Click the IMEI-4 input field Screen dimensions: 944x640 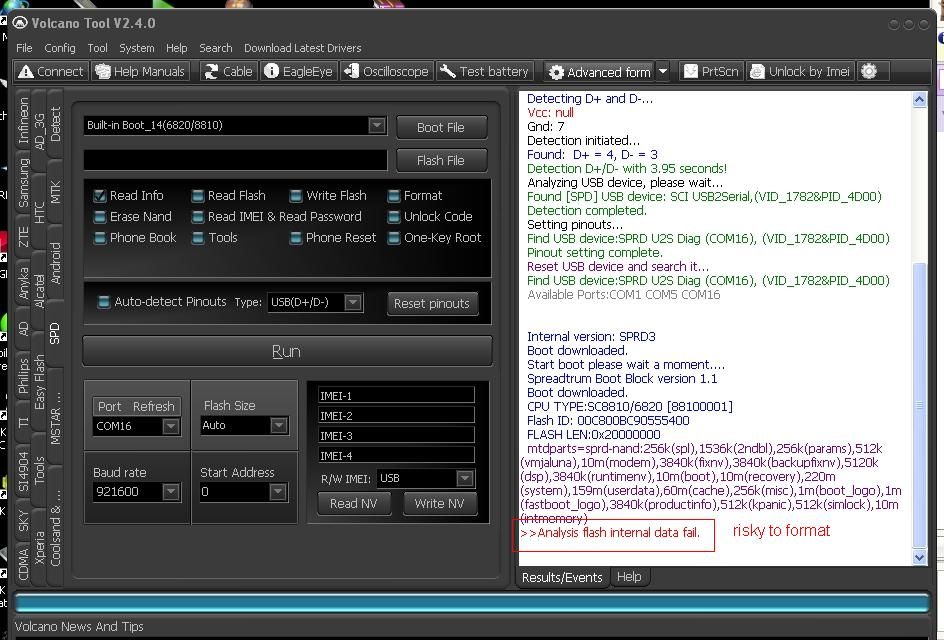(x=396, y=455)
